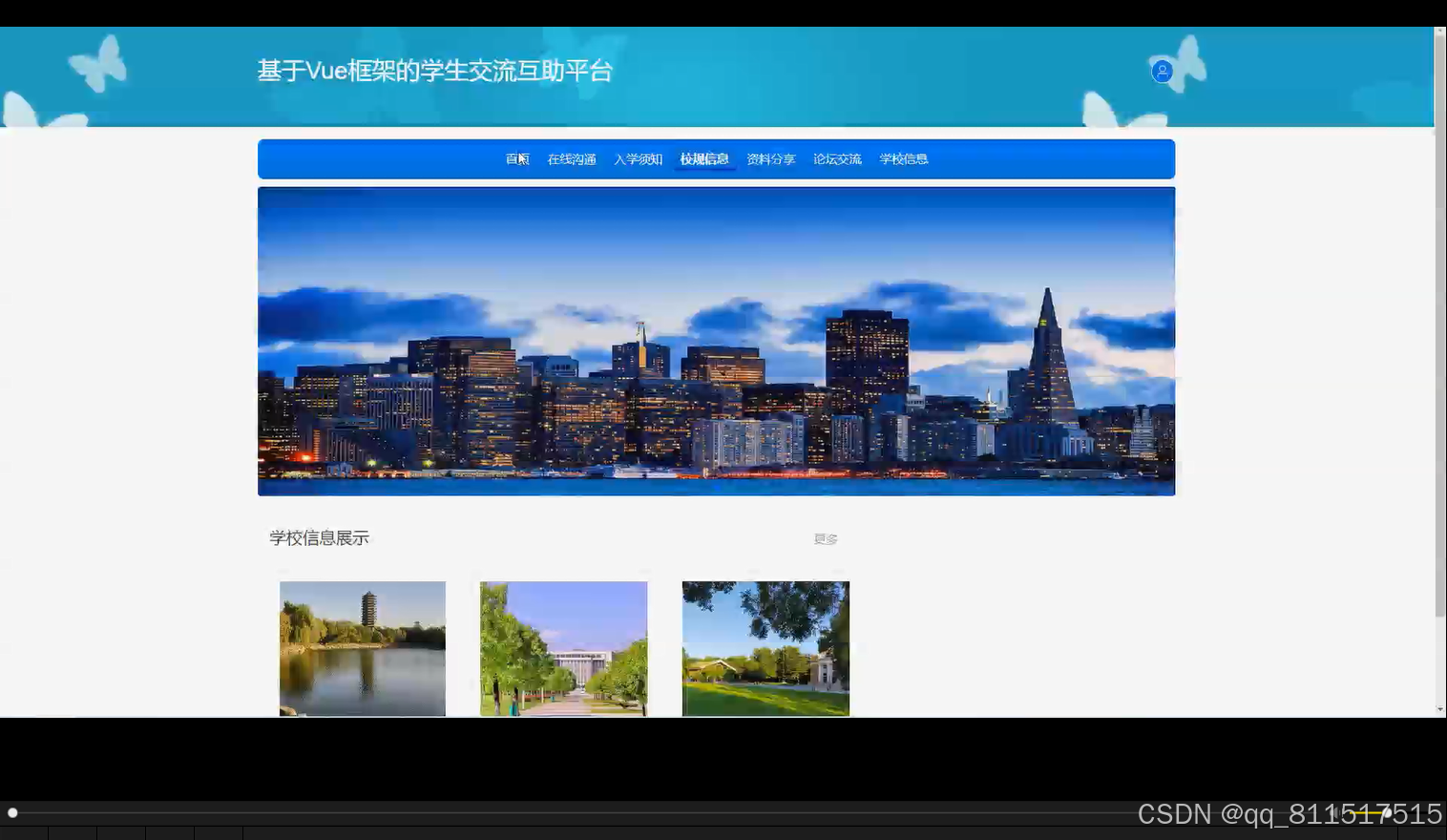1447x840 pixels.
Task: Click the 学校信息展示 section heading
Action: [319, 538]
